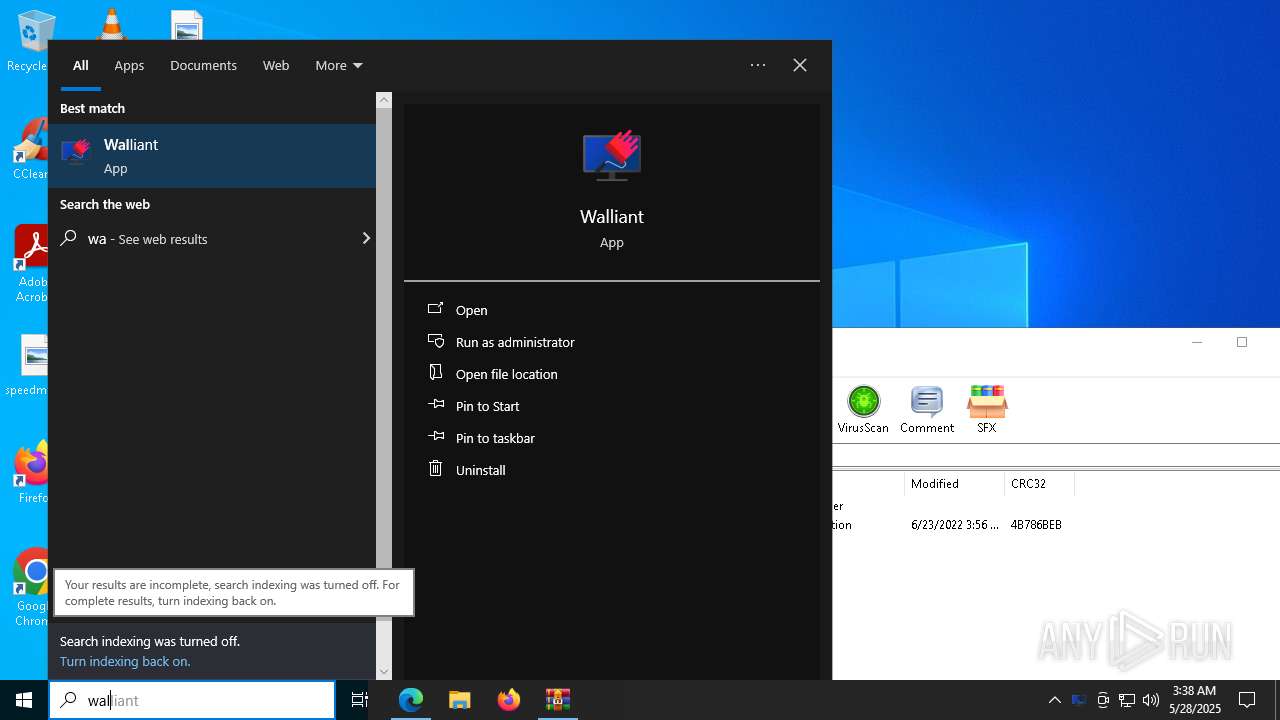This screenshot has width=1280, height=720.
Task: Open the Google Chrome desktop icon
Action: [32, 588]
